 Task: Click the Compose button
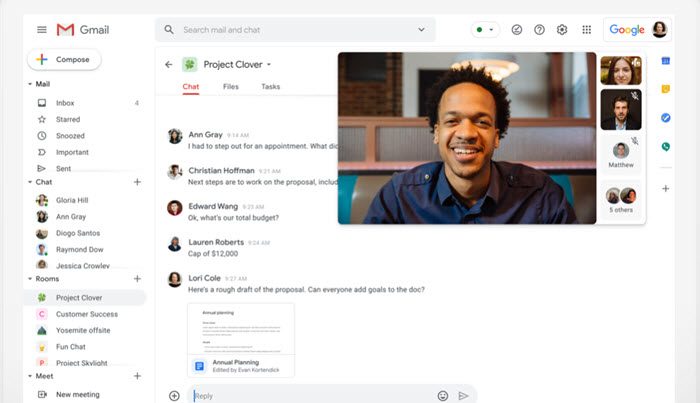pos(64,59)
